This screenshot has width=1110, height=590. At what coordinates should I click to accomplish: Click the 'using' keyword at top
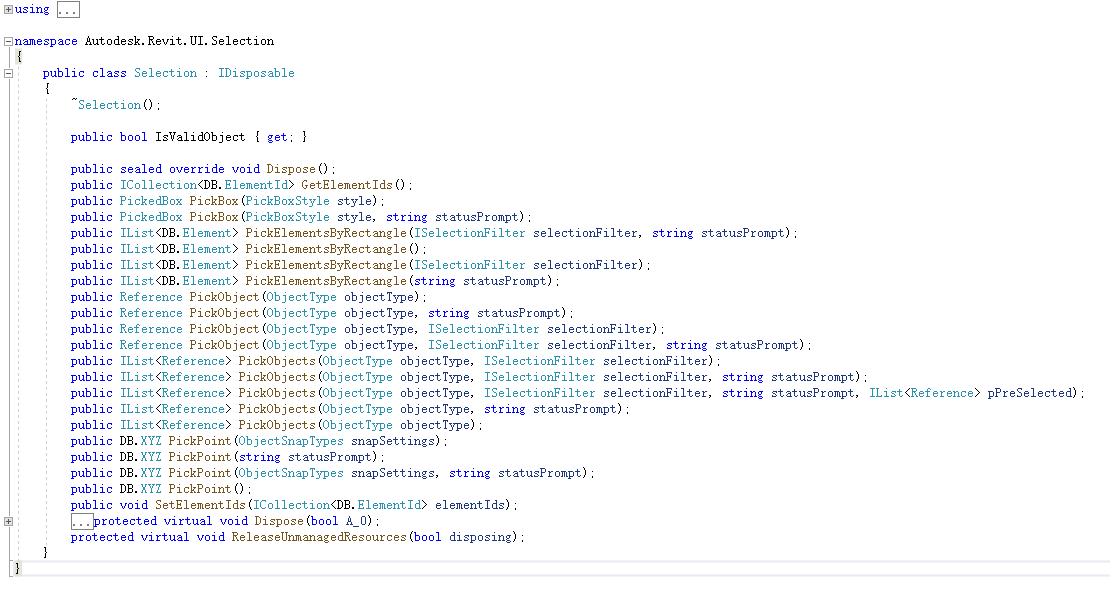pos(32,9)
